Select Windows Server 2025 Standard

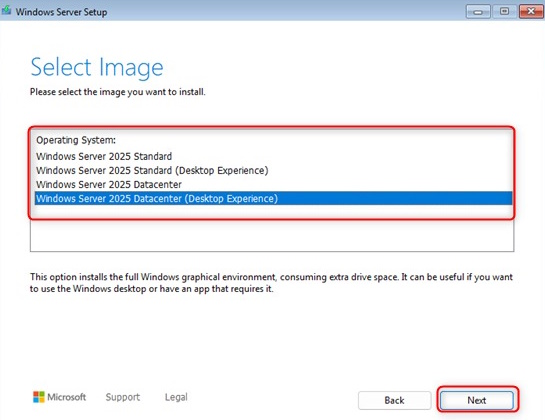point(273,156)
